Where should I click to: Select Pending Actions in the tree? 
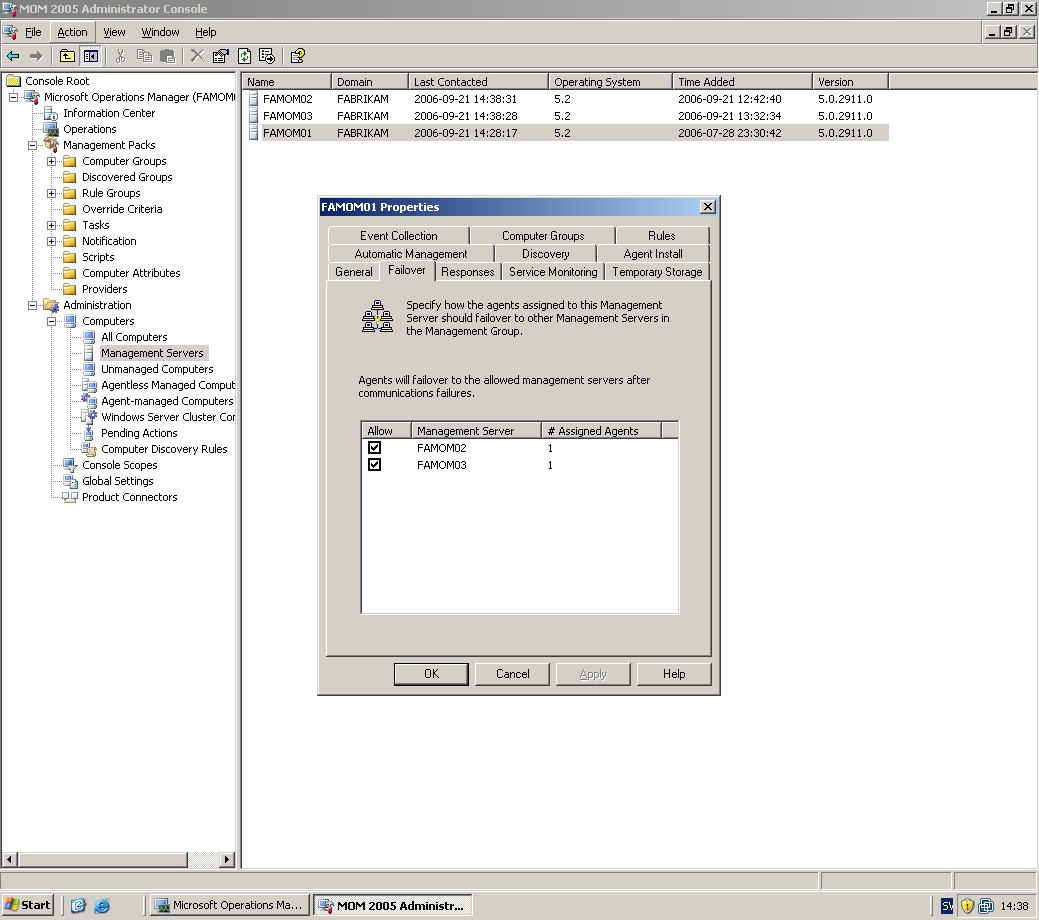(139, 433)
